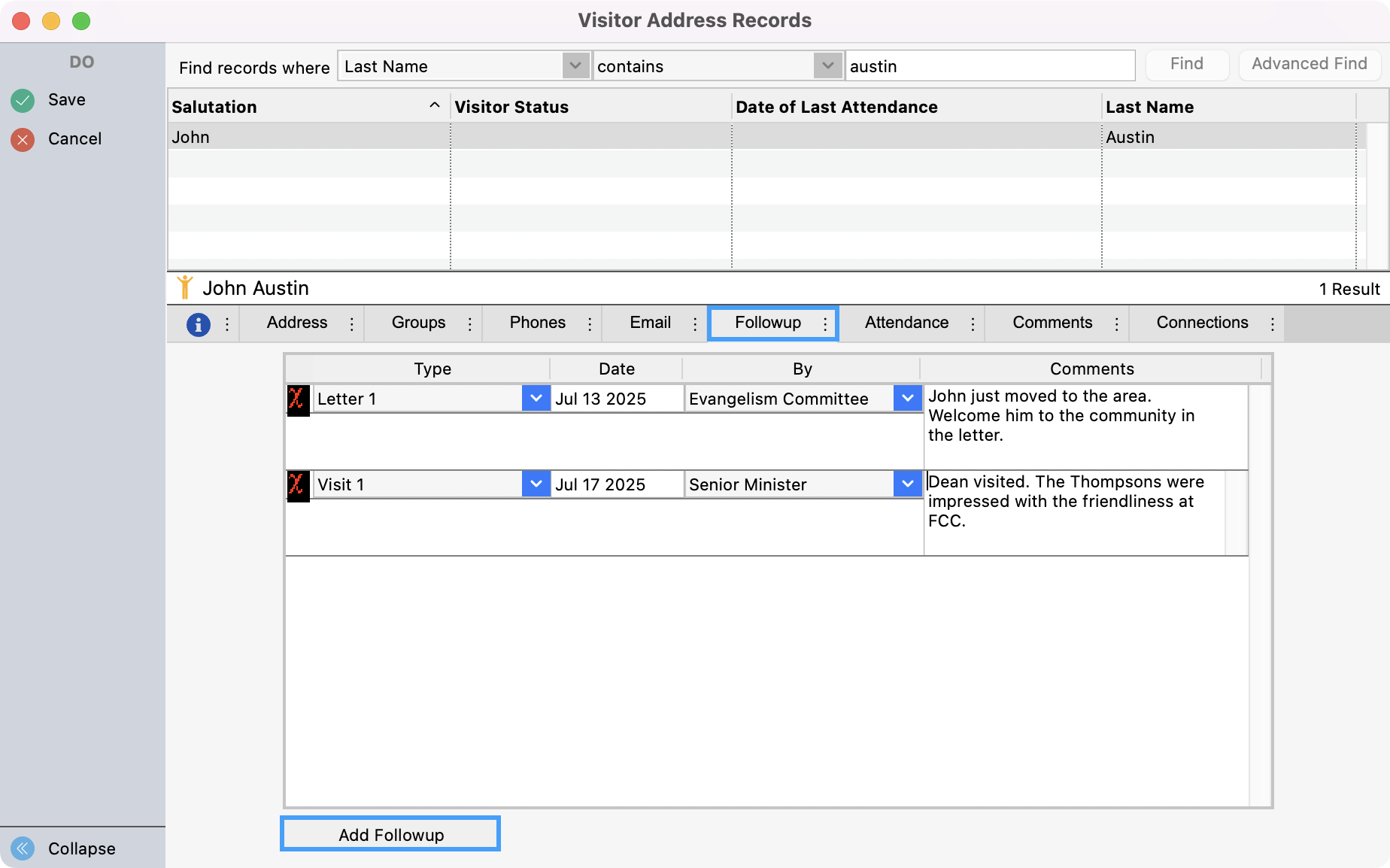Click the Add Followup button
The width and height of the screenshot is (1390, 868).
click(390, 833)
